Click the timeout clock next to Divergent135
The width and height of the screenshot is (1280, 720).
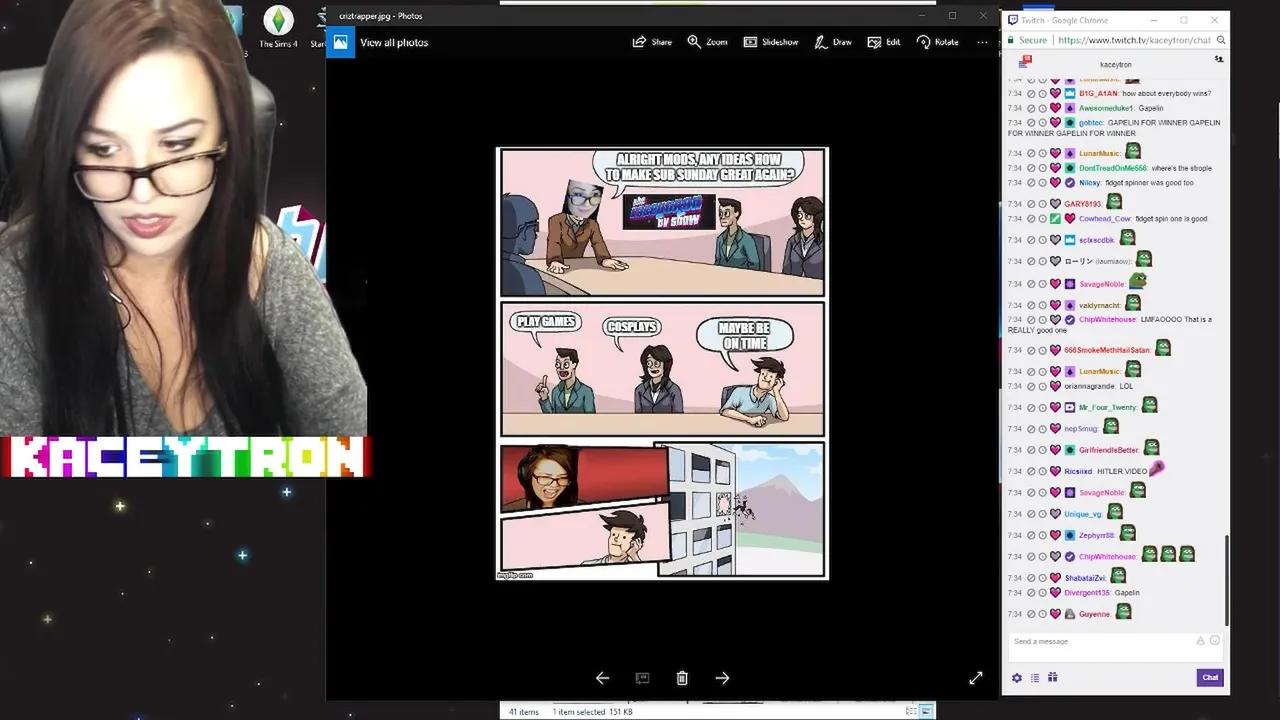[1043, 593]
